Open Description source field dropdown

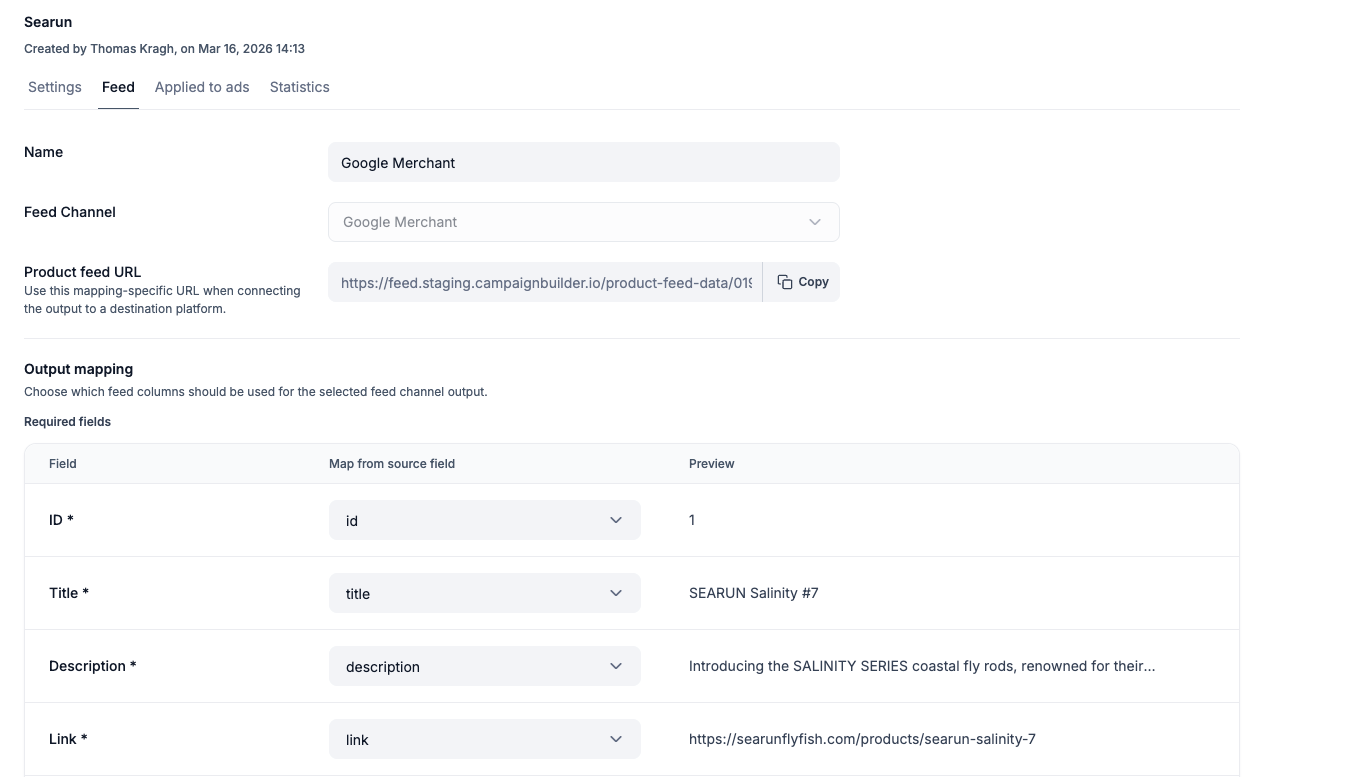click(485, 666)
